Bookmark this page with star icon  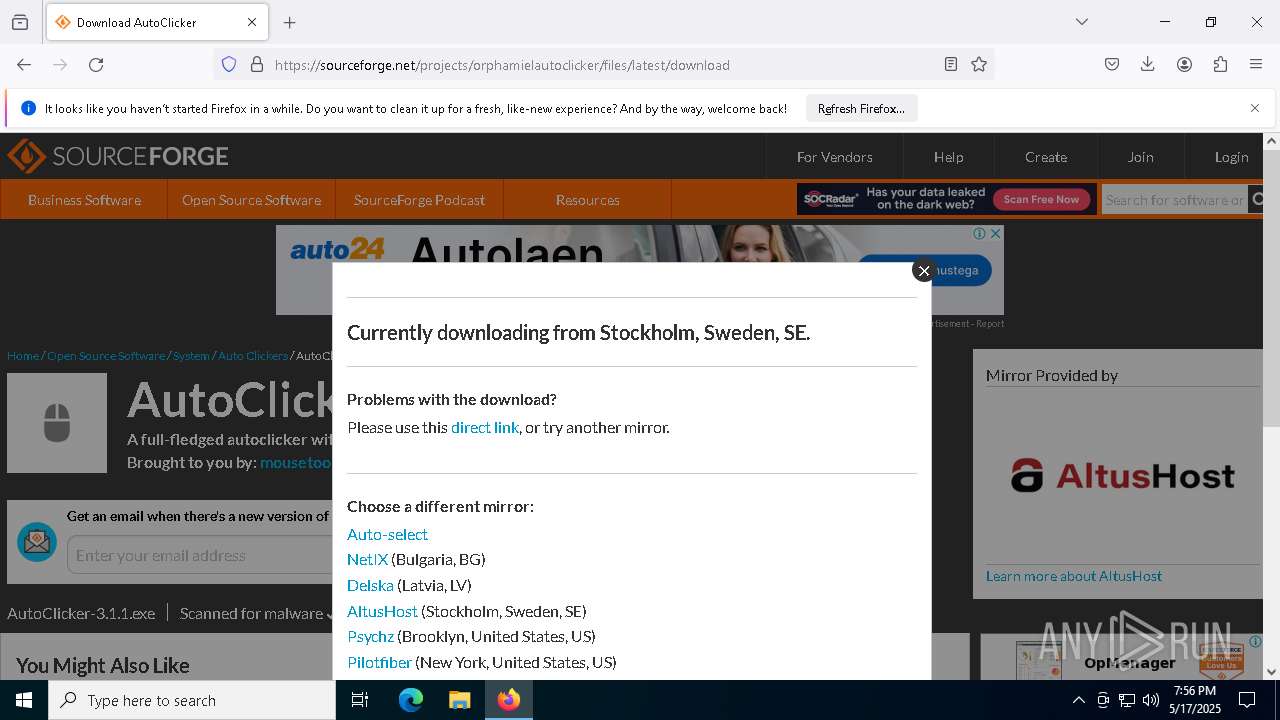pos(979,64)
